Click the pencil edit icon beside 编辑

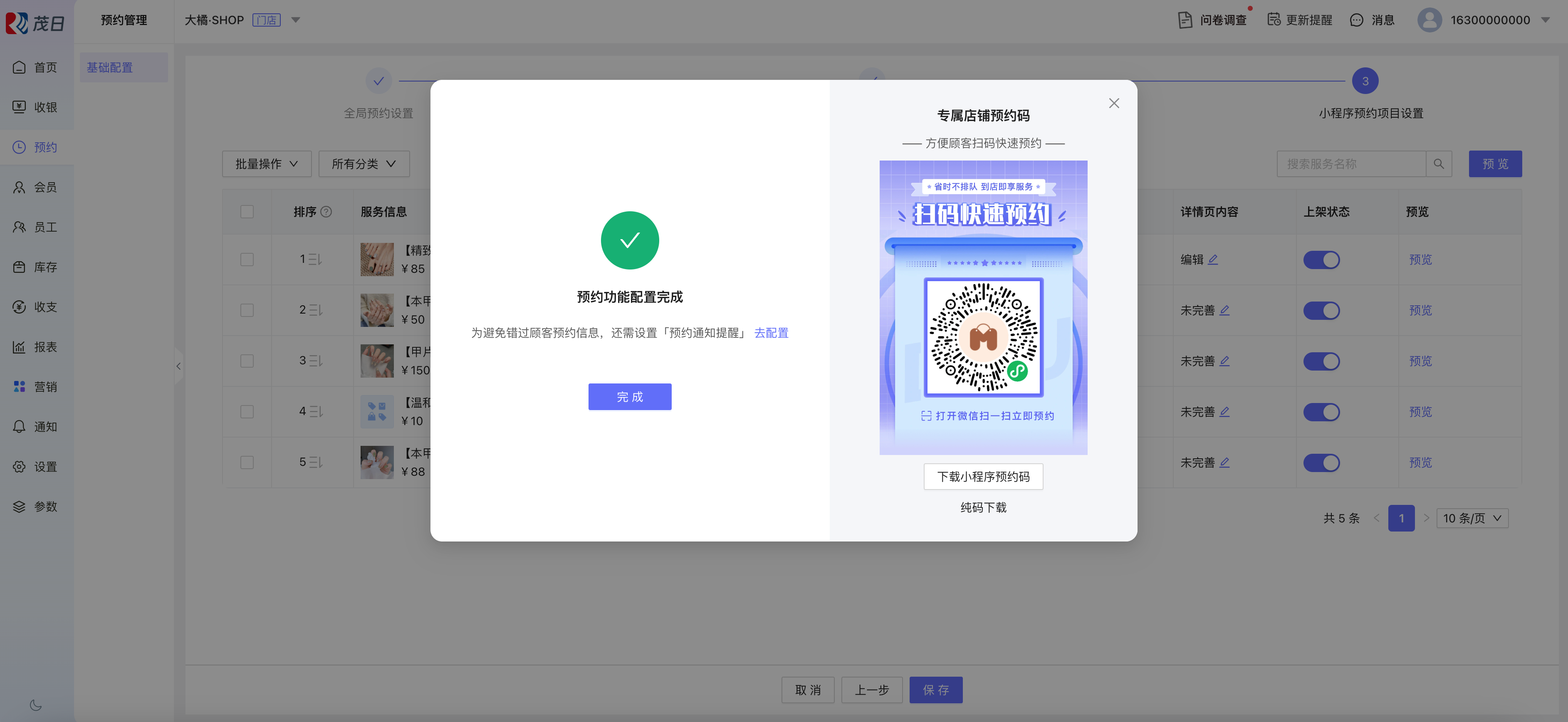(x=1213, y=260)
